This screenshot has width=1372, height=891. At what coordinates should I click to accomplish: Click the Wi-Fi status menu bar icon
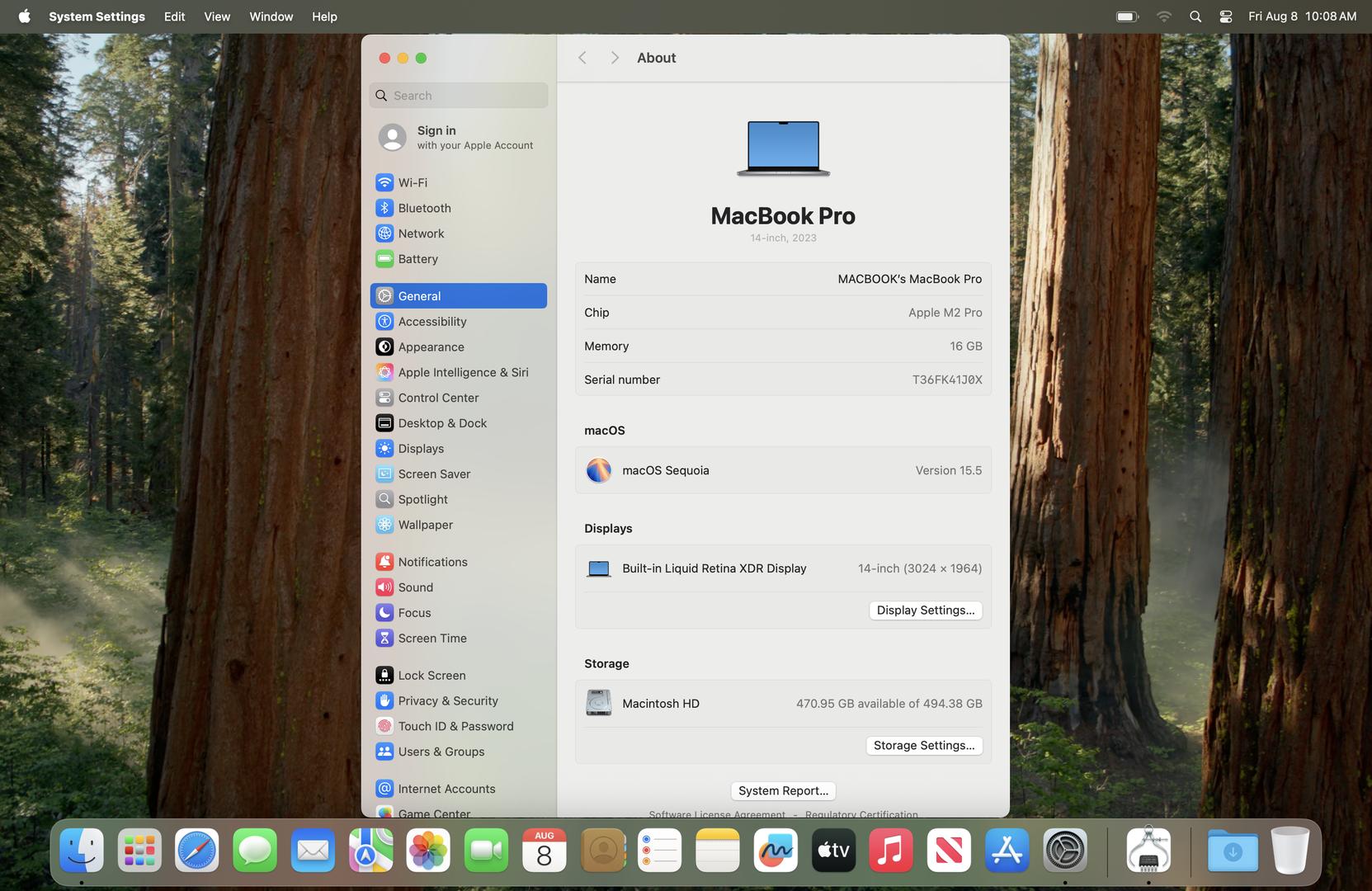click(1163, 16)
